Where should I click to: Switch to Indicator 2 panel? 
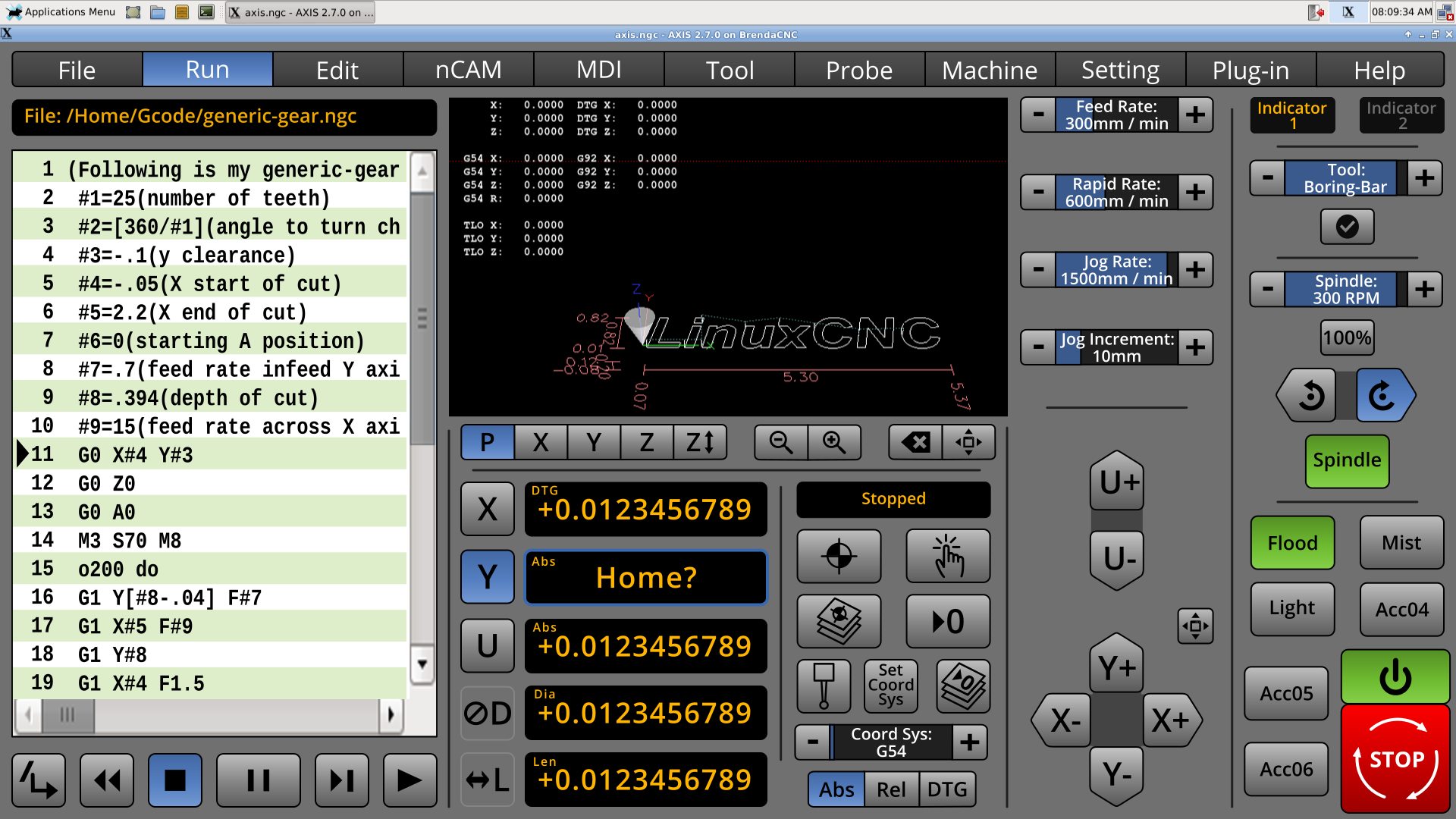tap(1401, 115)
